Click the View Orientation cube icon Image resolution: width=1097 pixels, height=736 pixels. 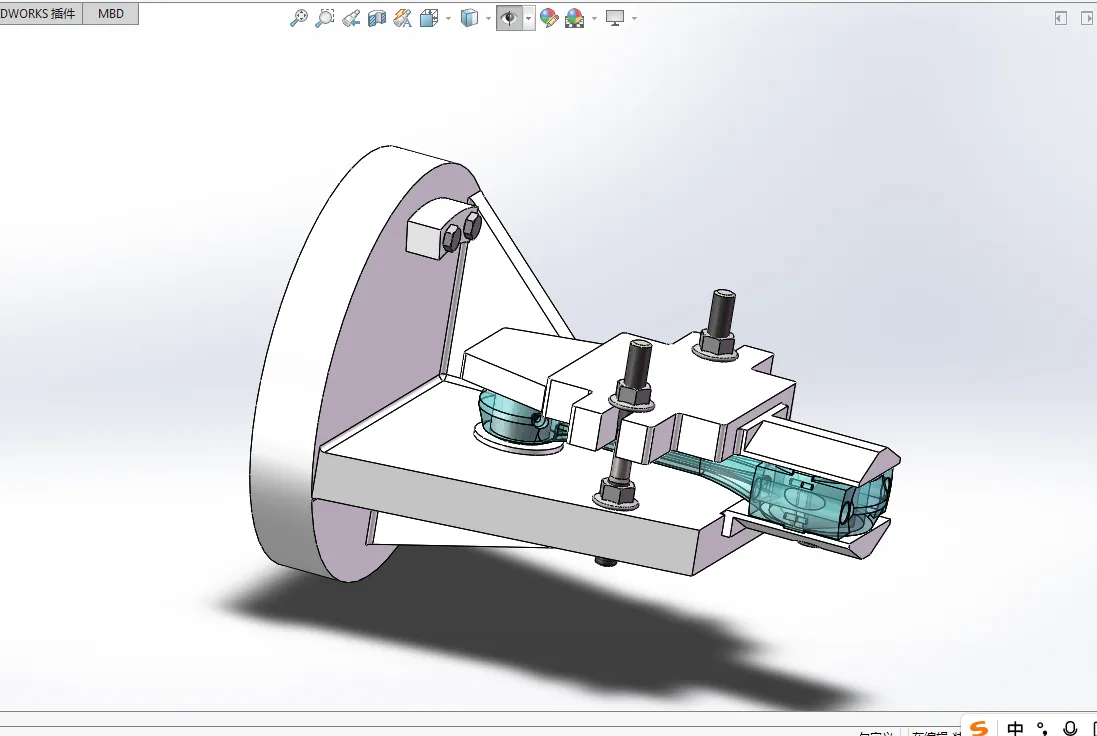click(429, 18)
